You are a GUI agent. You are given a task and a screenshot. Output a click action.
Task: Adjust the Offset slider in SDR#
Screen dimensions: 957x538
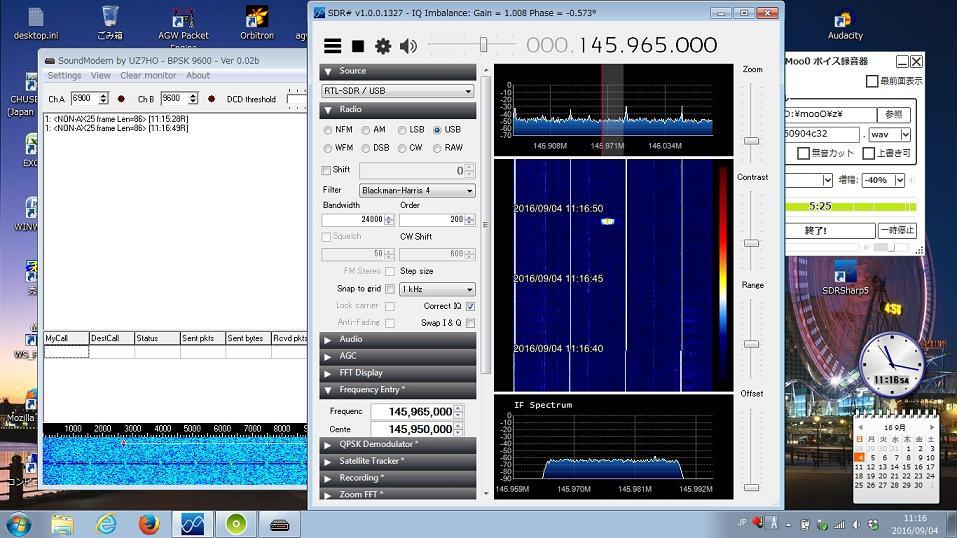[751, 487]
